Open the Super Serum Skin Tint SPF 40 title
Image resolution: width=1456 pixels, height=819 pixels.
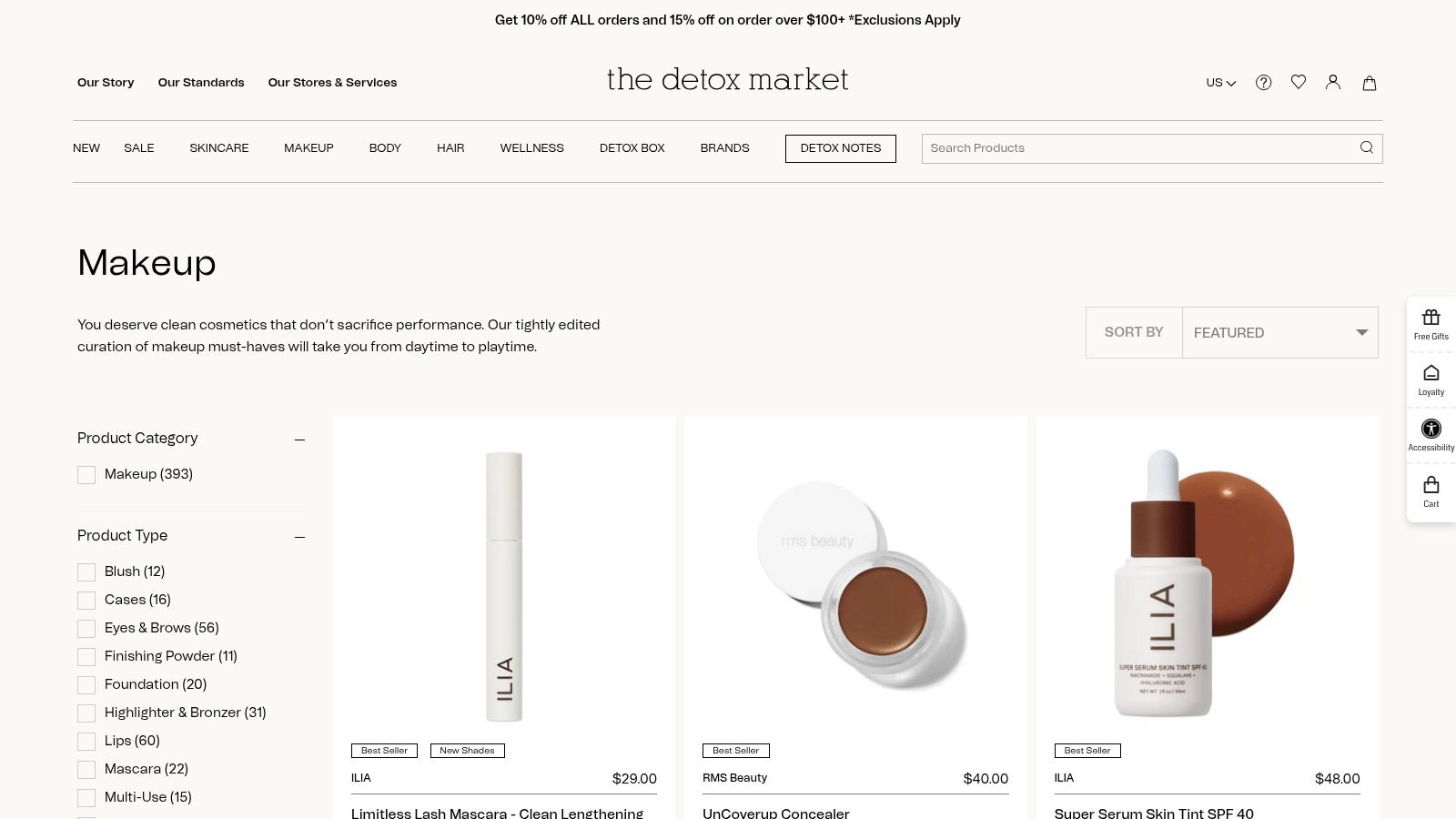point(1154,813)
